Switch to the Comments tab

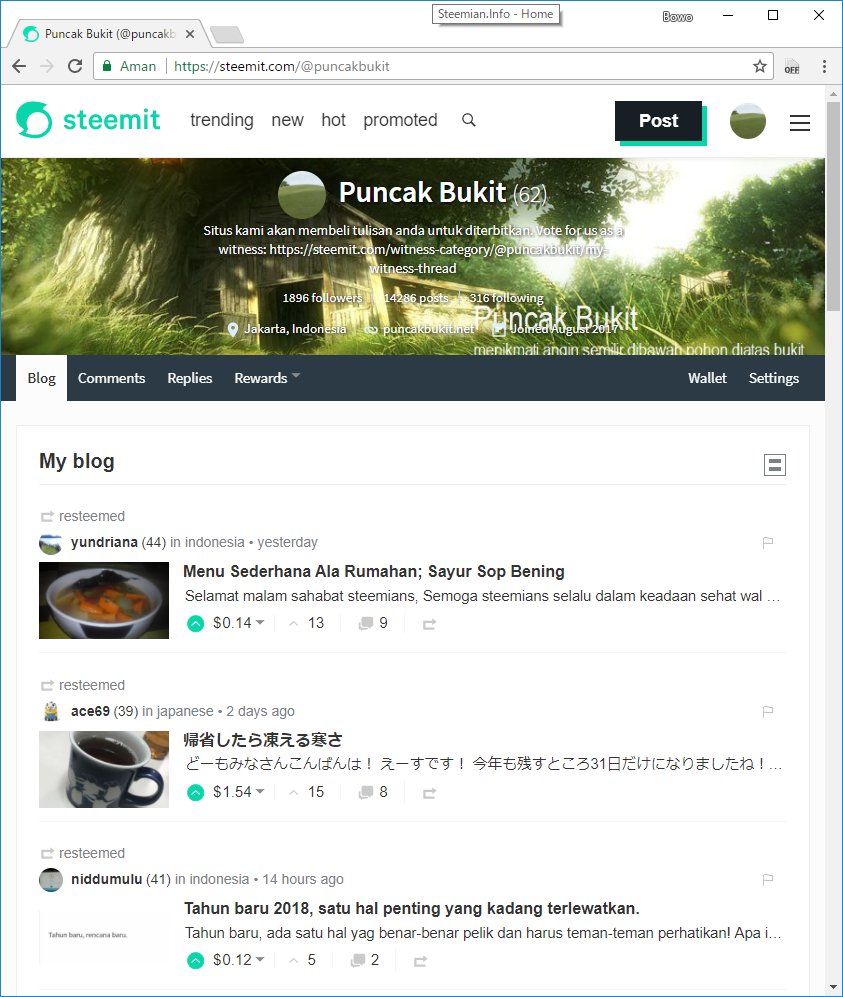point(111,378)
